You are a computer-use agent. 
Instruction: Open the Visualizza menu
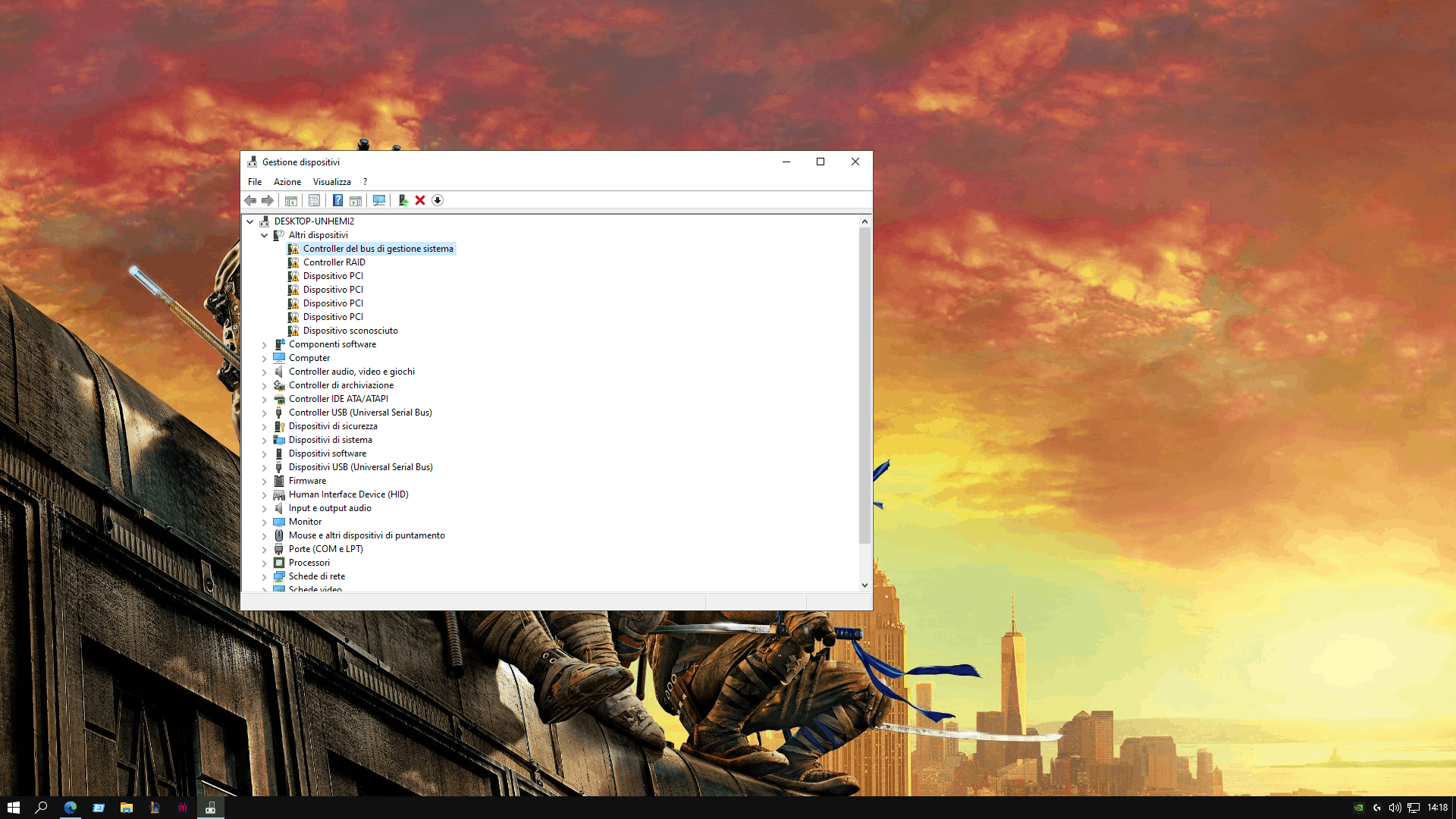331,182
